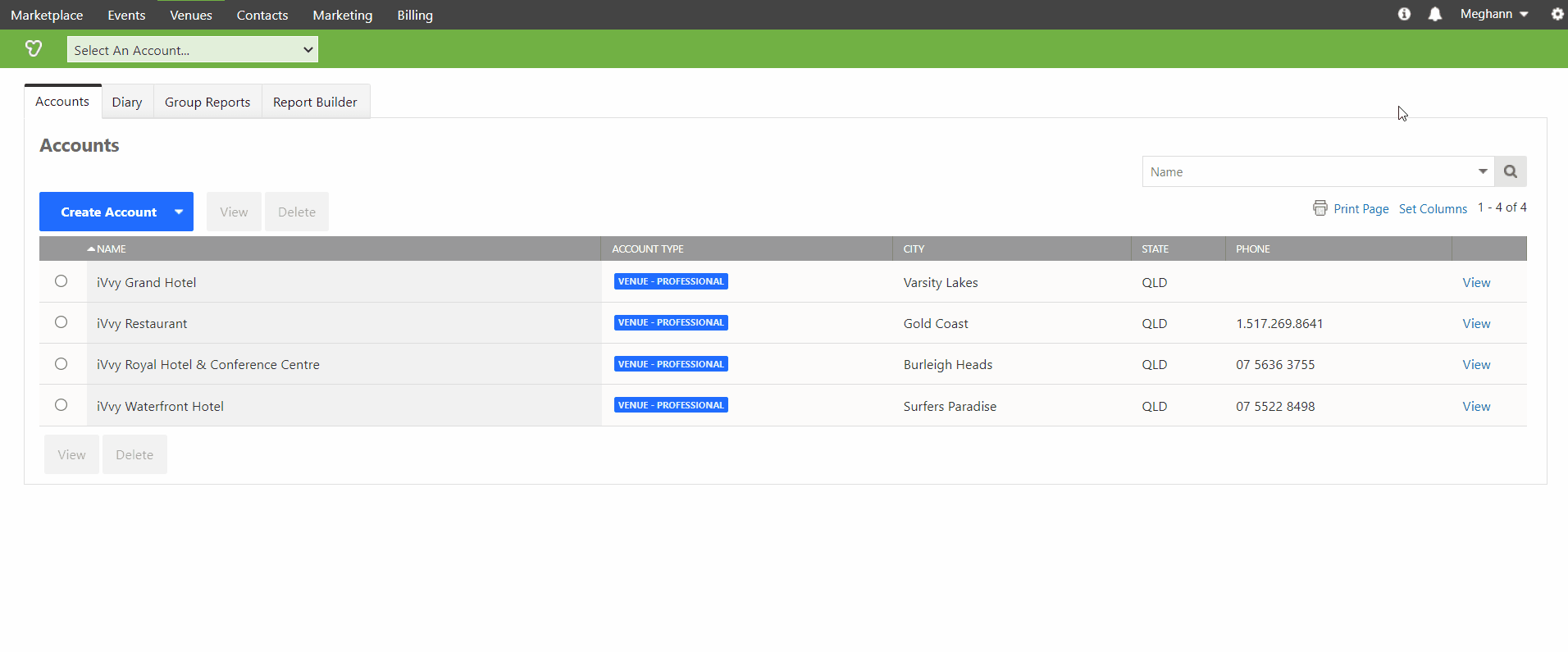Image resolution: width=1568 pixels, height=652 pixels.
Task: Open the info help icon
Action: coord(1404,14)
